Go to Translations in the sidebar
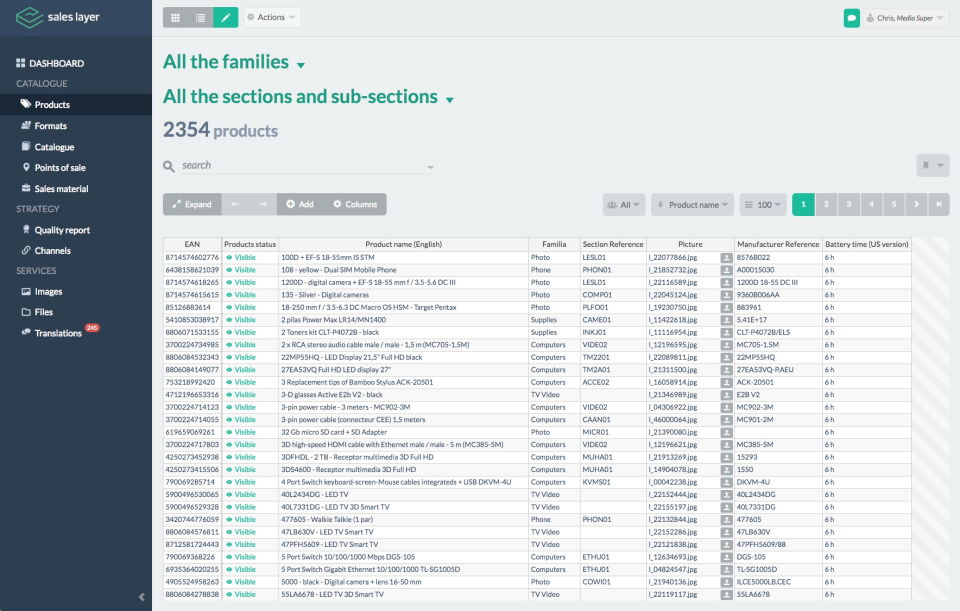The width and height of the screenshot is (960, 611). click(x=58, y=333)
